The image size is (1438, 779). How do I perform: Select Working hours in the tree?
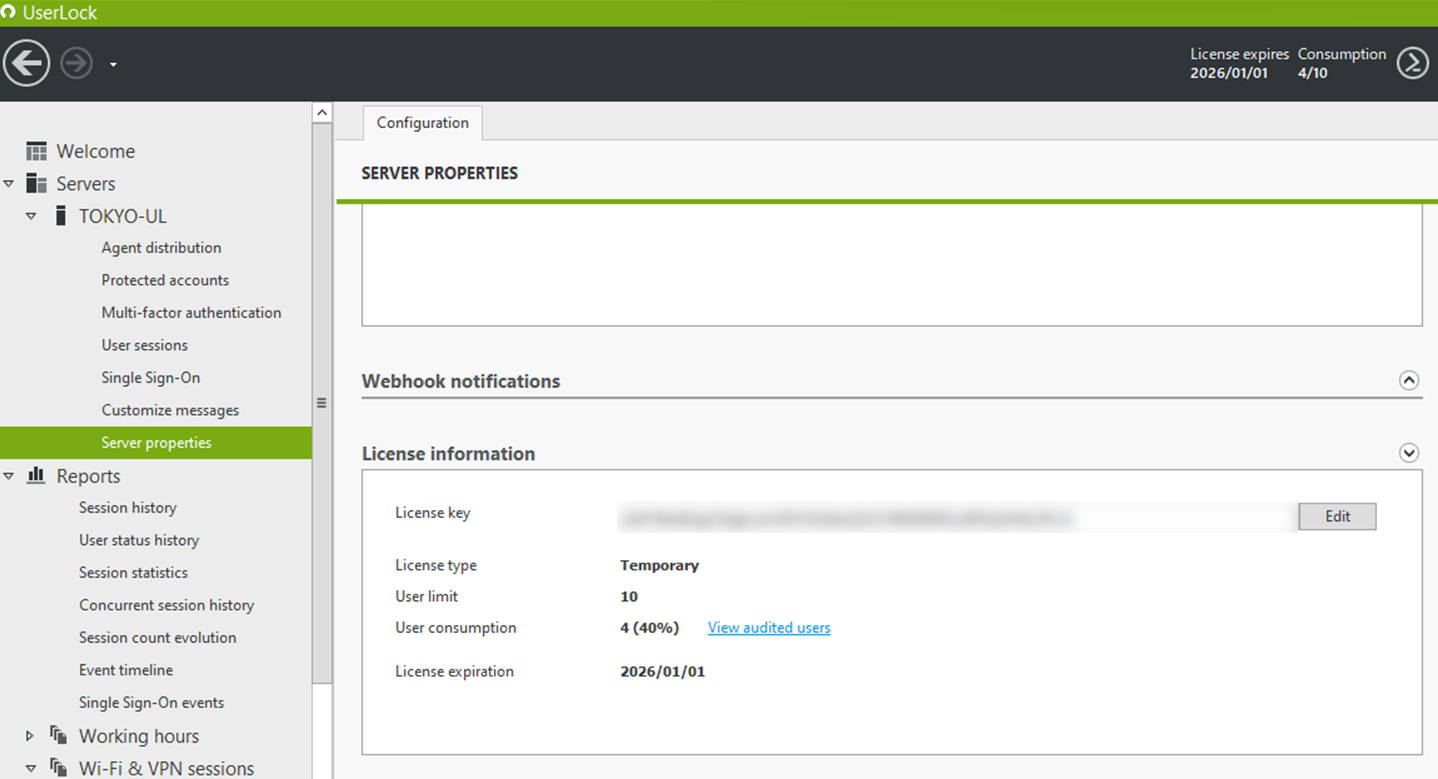[x=139, y=736]
